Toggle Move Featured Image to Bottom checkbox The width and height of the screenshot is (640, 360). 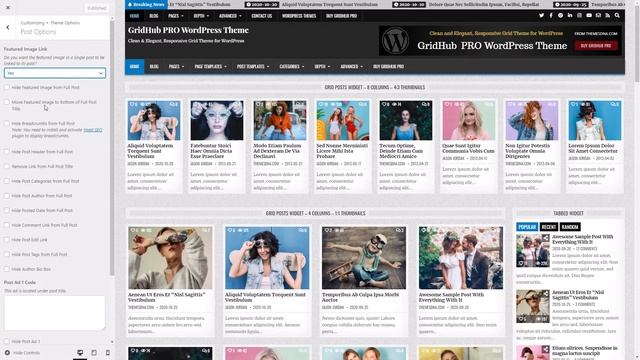7,102
